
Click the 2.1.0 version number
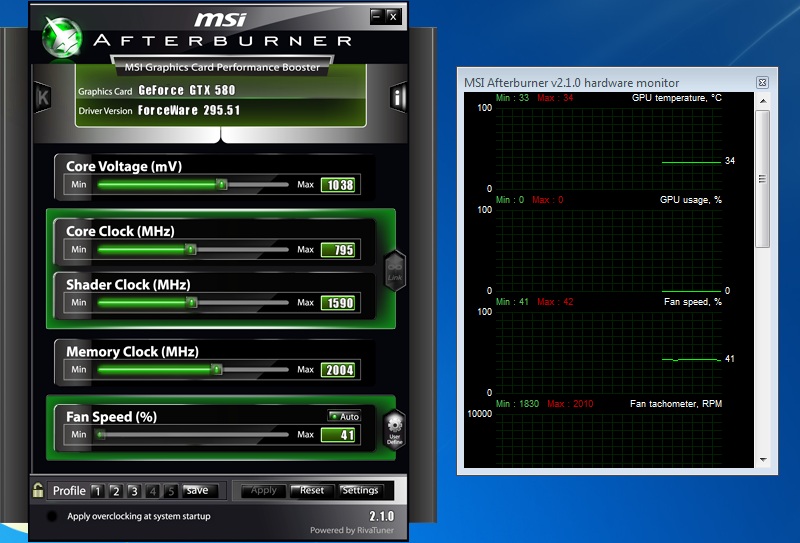point(382,515)
